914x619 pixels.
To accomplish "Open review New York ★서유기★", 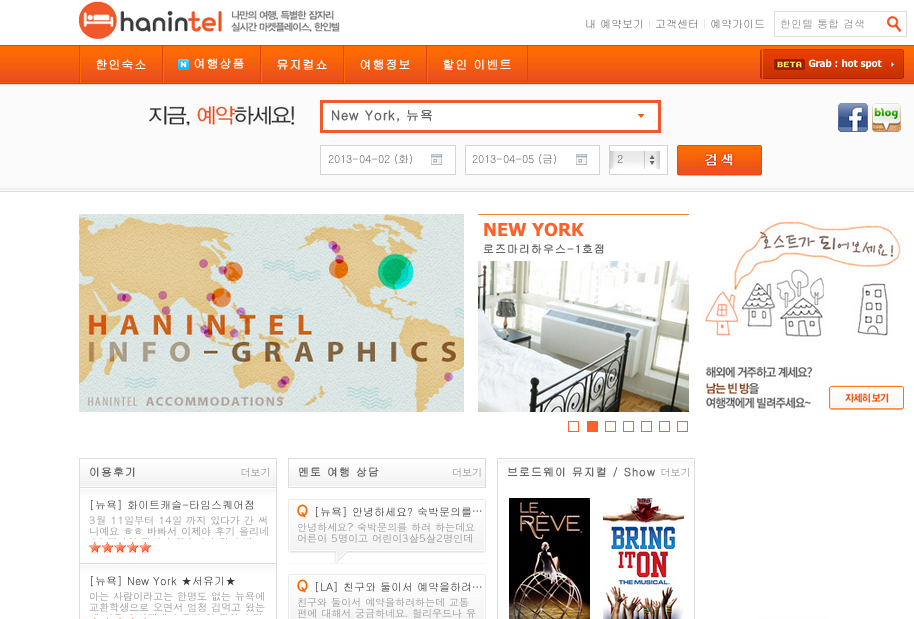I will 162,581.
